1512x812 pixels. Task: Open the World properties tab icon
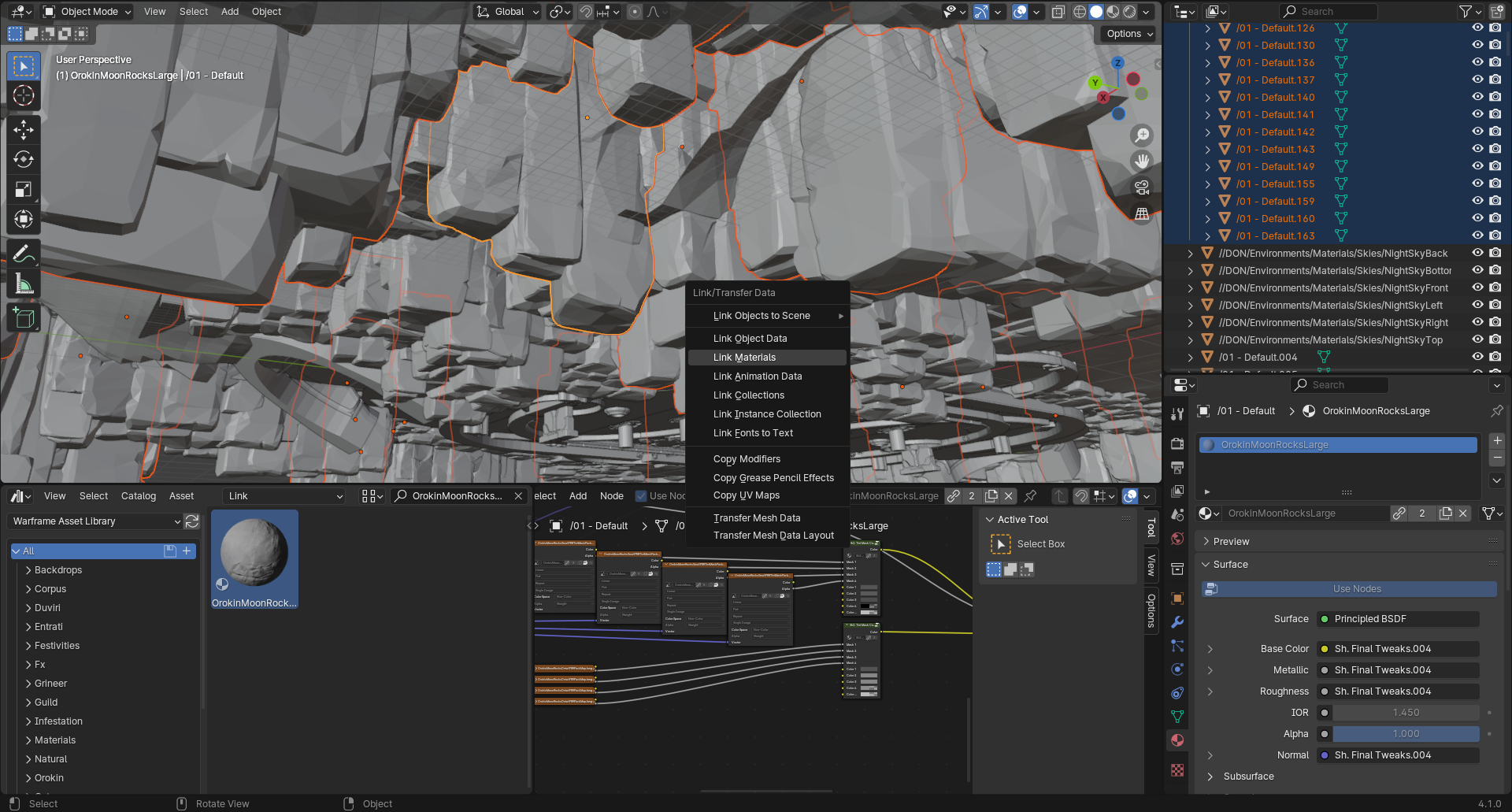point(1177,539)
